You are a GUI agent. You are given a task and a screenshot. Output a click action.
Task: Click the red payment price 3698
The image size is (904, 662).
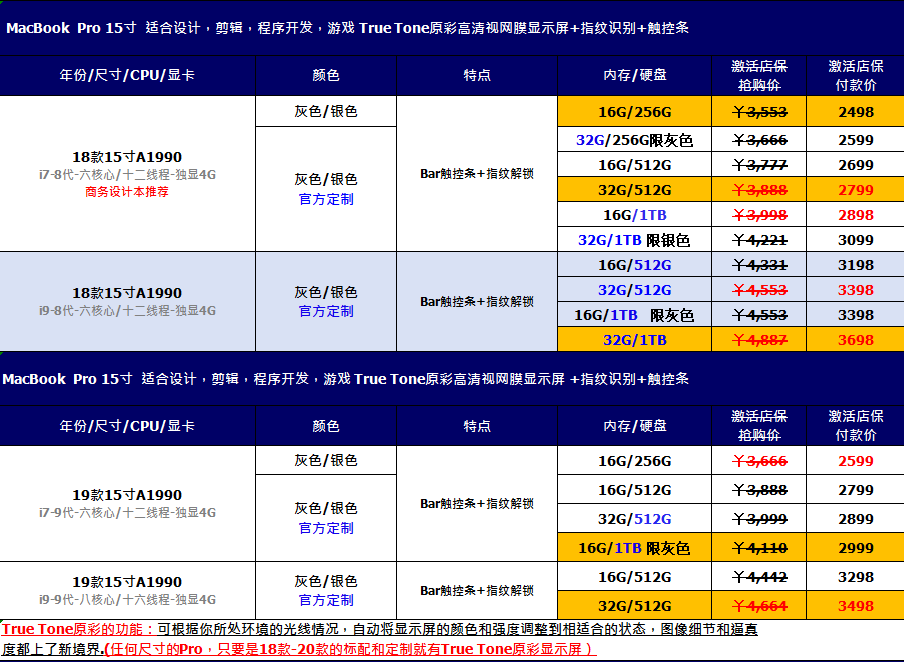[856, 340]
